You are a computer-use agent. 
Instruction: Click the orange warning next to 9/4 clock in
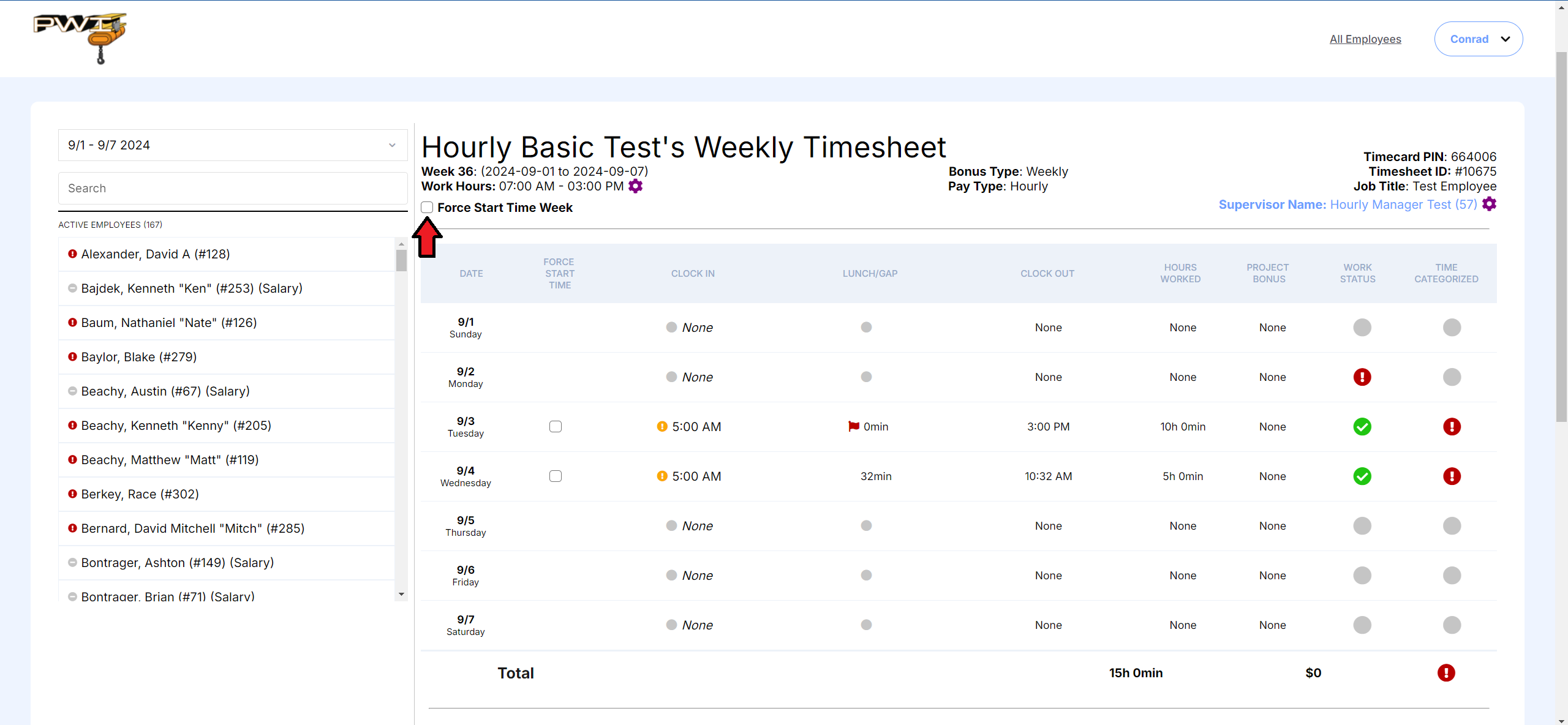[661, 476]
